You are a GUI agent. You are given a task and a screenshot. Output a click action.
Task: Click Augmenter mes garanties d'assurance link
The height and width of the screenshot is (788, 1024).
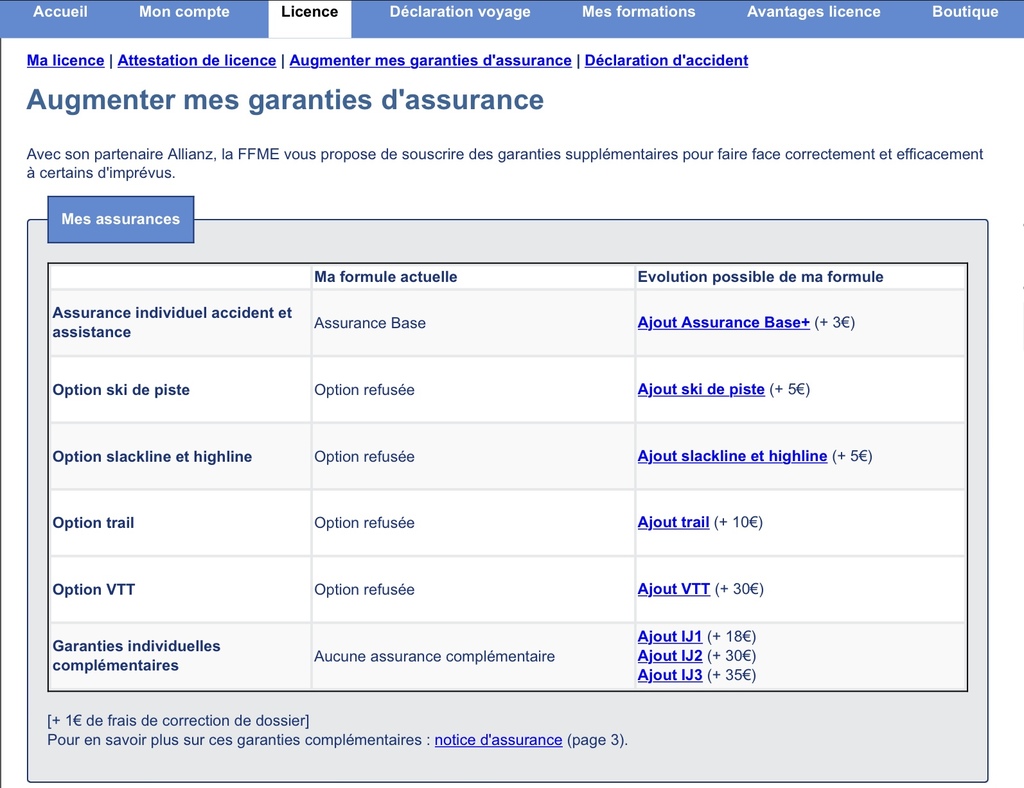tap(430, 60)
